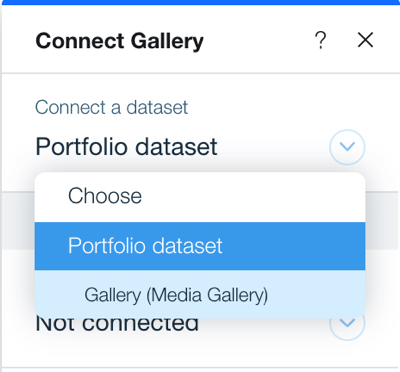
Task: Click blank space right of Gallery (Media Gallery) text
Action: 315,295
